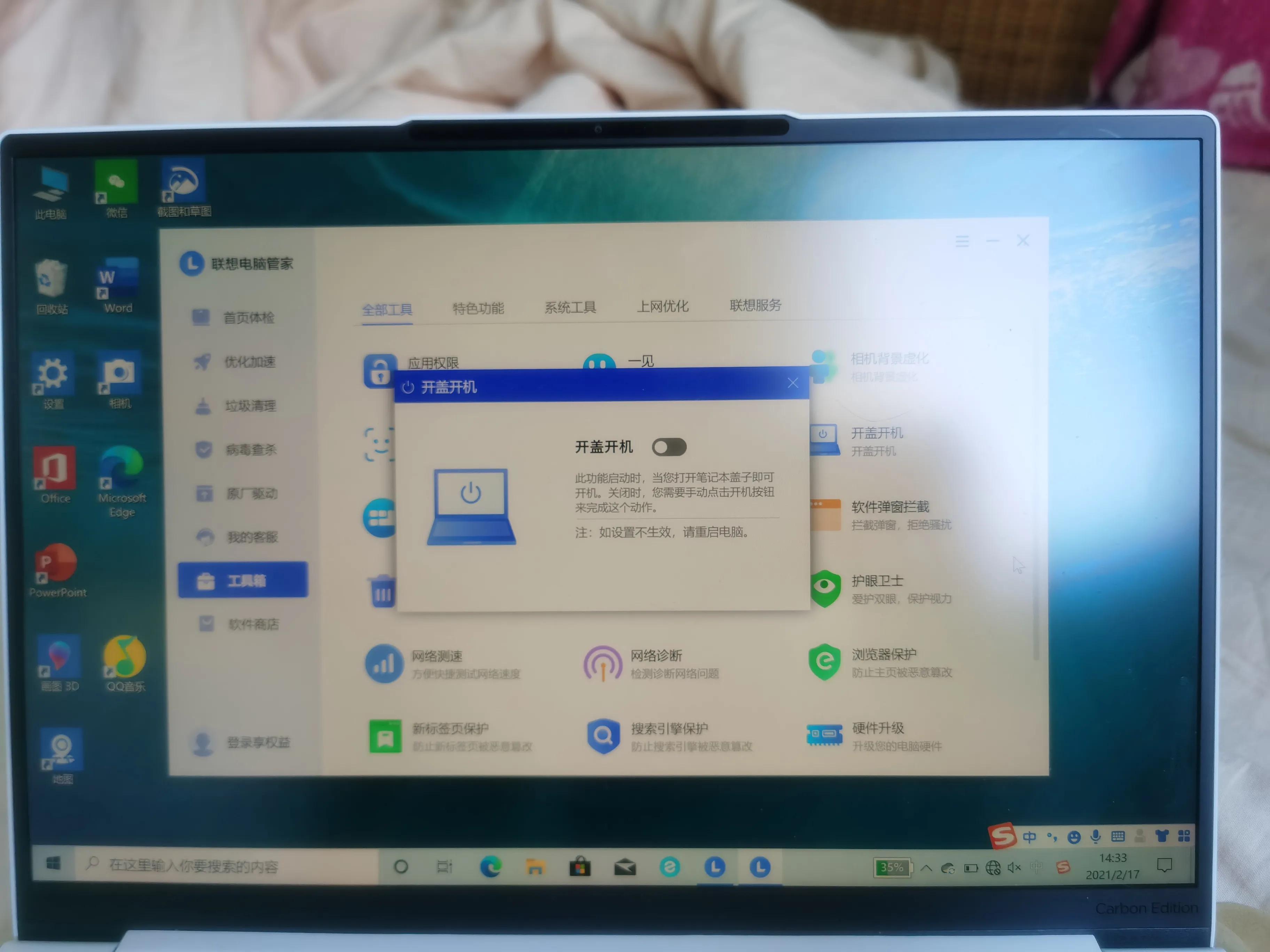Open the hamburger menu of 联想电脑管家

962,241
